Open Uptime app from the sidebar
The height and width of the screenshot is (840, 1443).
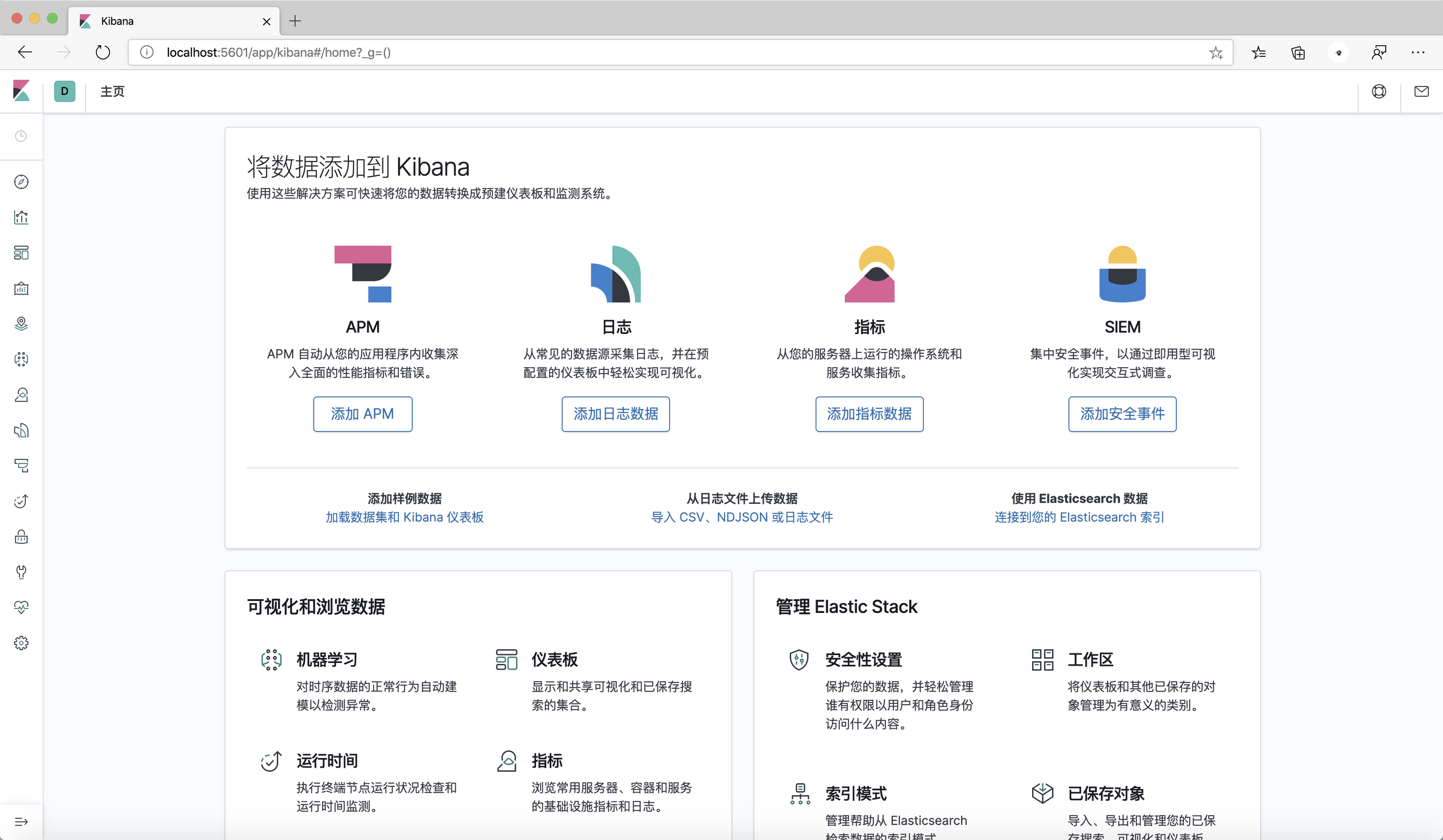[x=21, y=501]
